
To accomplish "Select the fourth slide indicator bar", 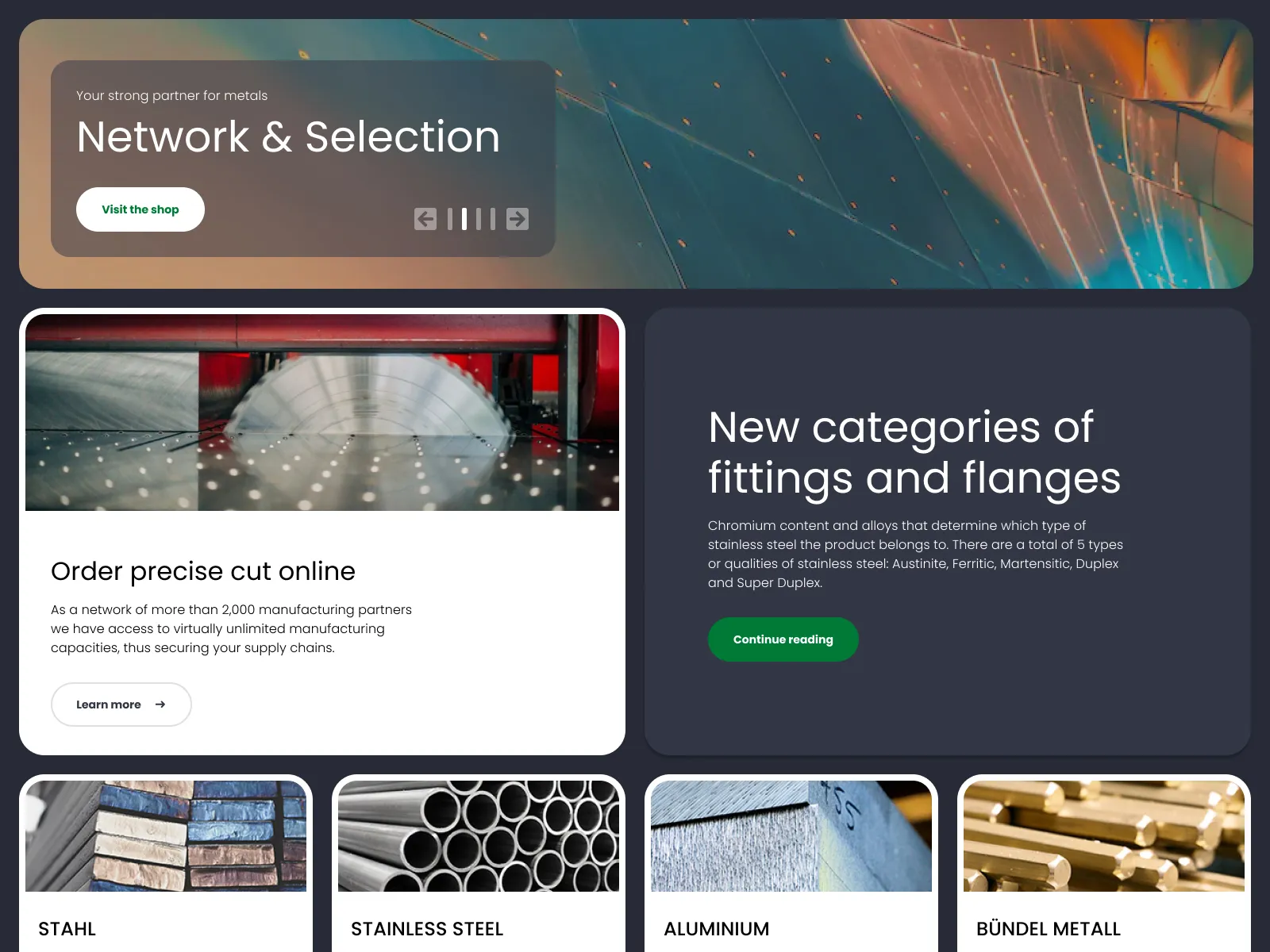I will pos(493,219).
